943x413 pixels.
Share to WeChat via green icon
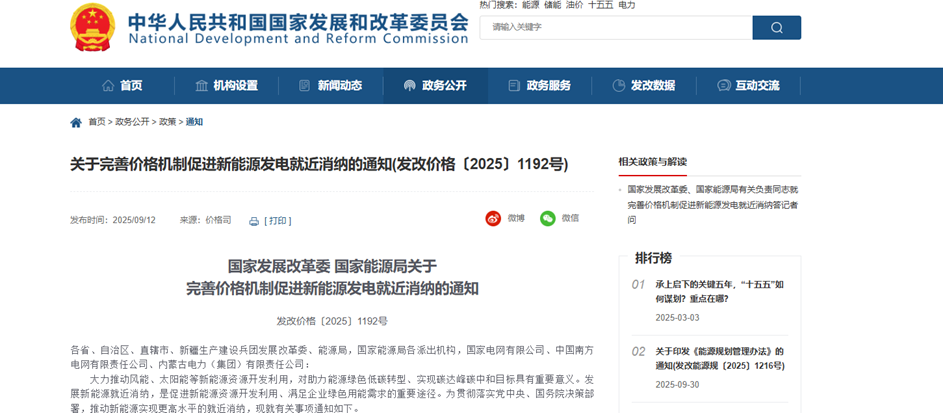[x=547, y=218]
